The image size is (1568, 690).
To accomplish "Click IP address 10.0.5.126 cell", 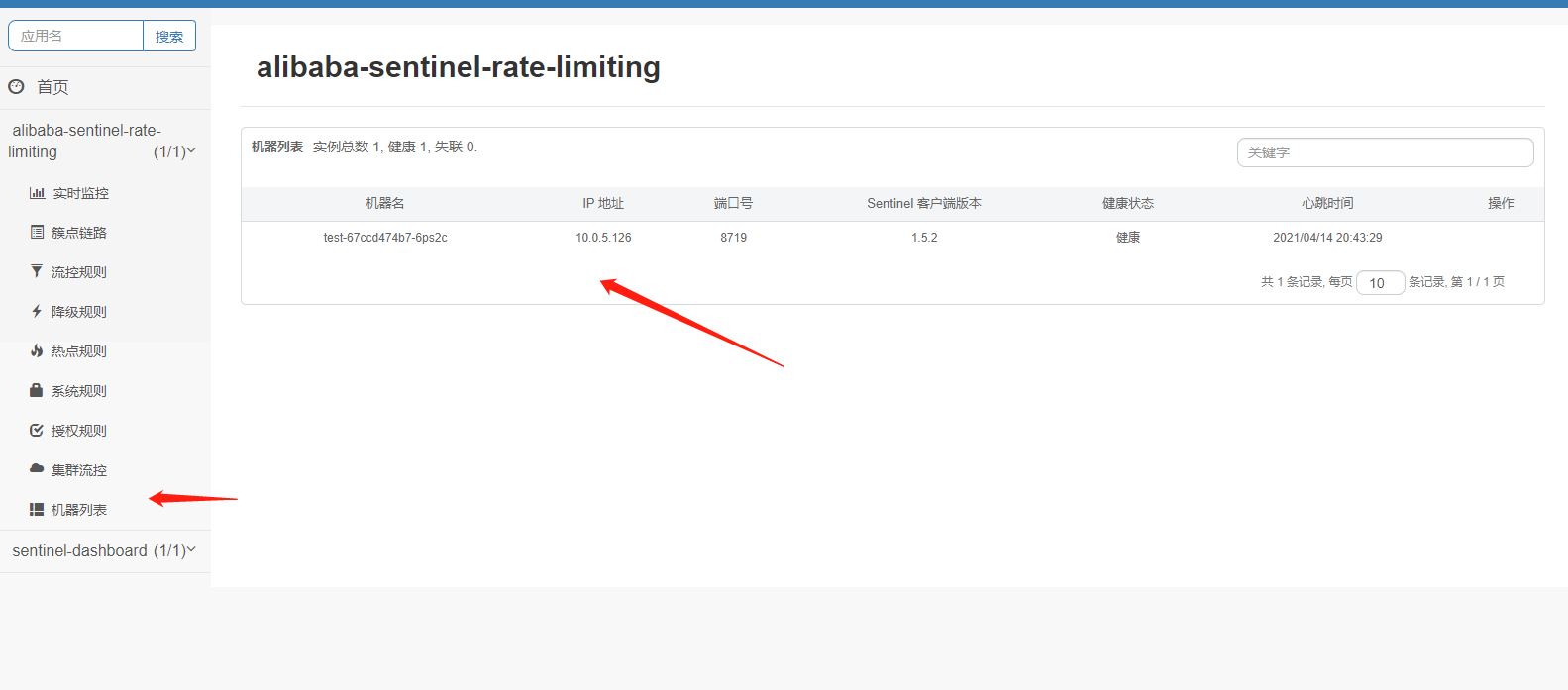I will (x=603, y=238).
